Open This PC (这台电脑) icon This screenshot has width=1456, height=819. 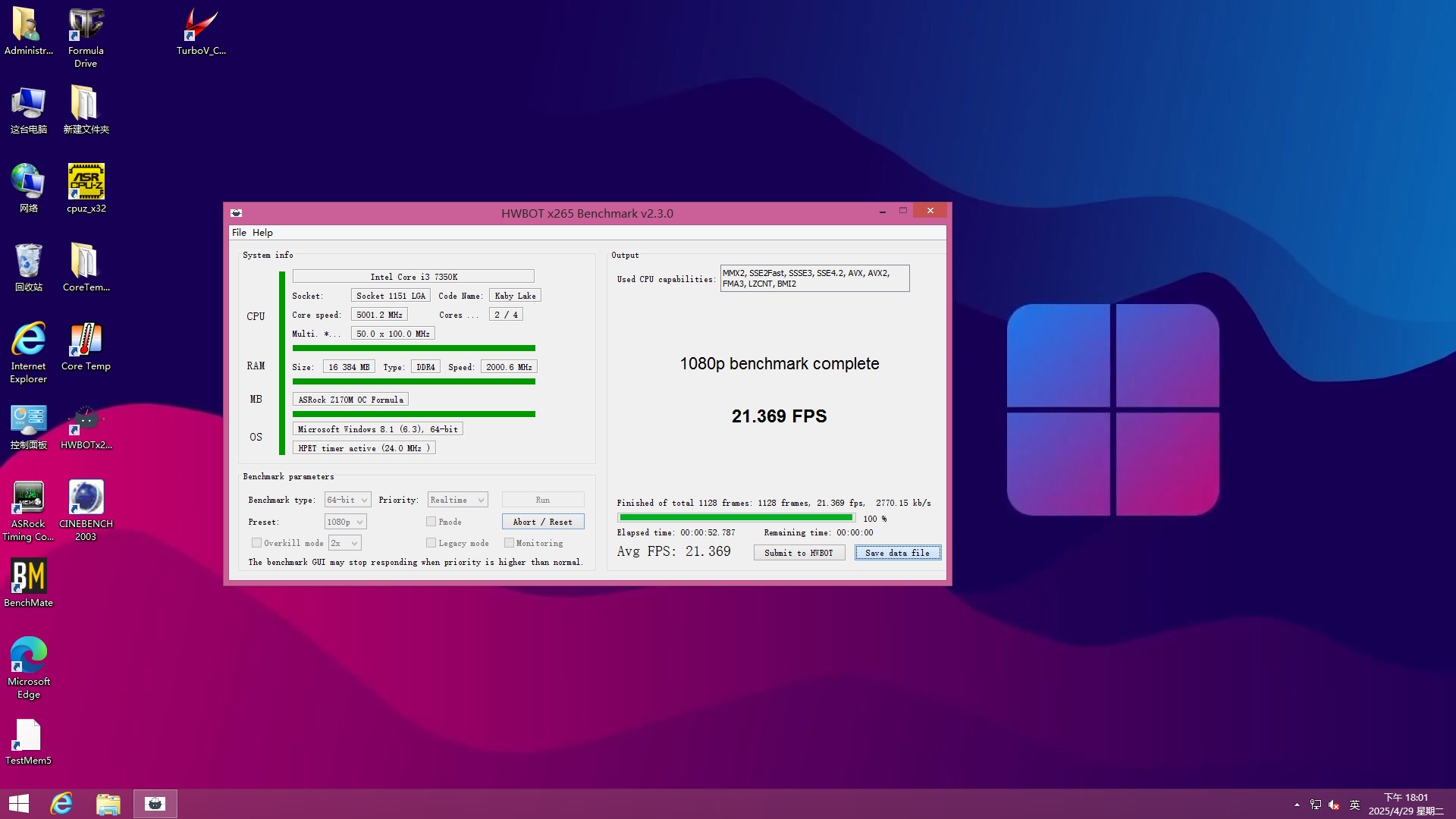coord(28,110)
